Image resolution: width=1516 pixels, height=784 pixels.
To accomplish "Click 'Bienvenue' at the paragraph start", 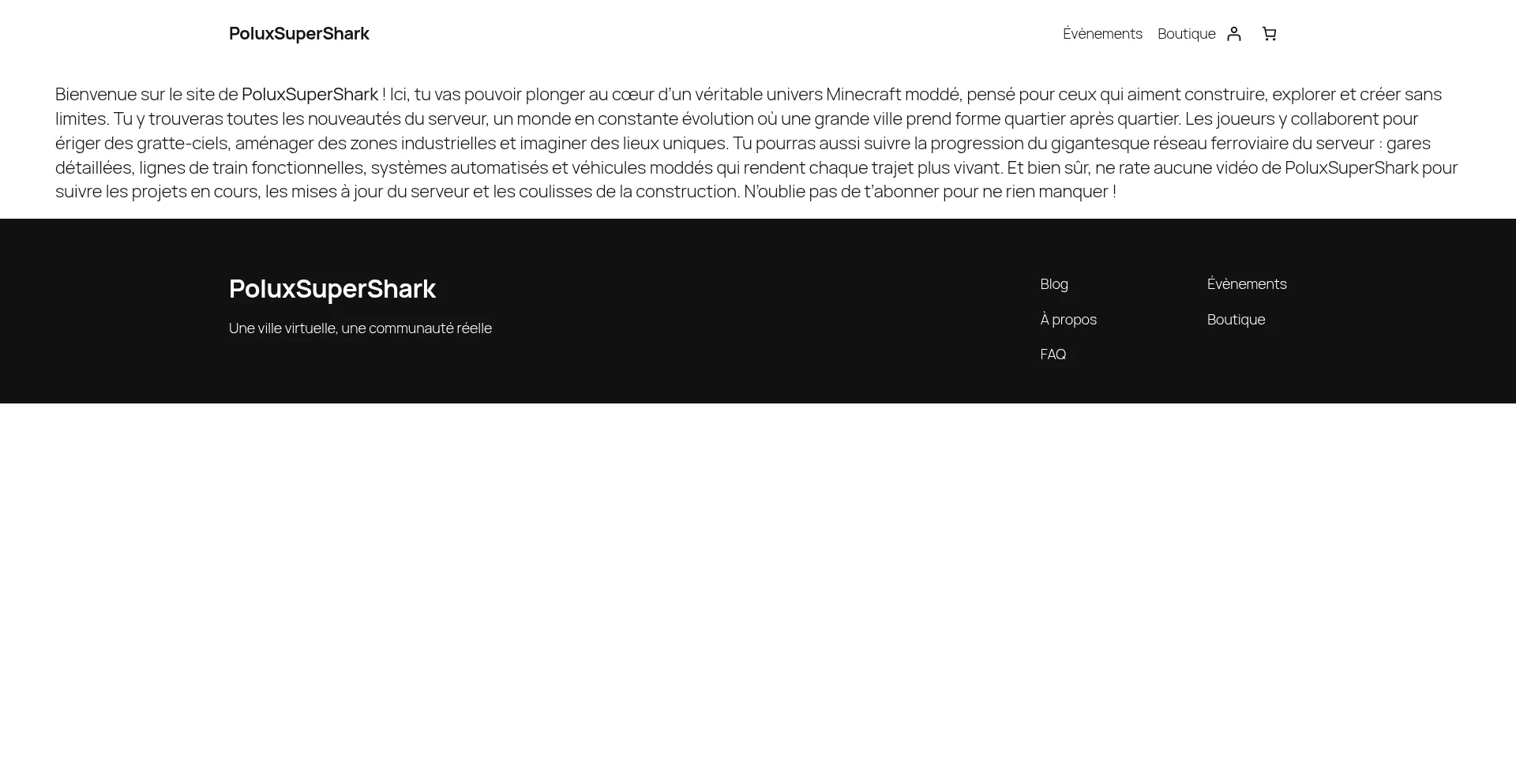I will 96,95.
